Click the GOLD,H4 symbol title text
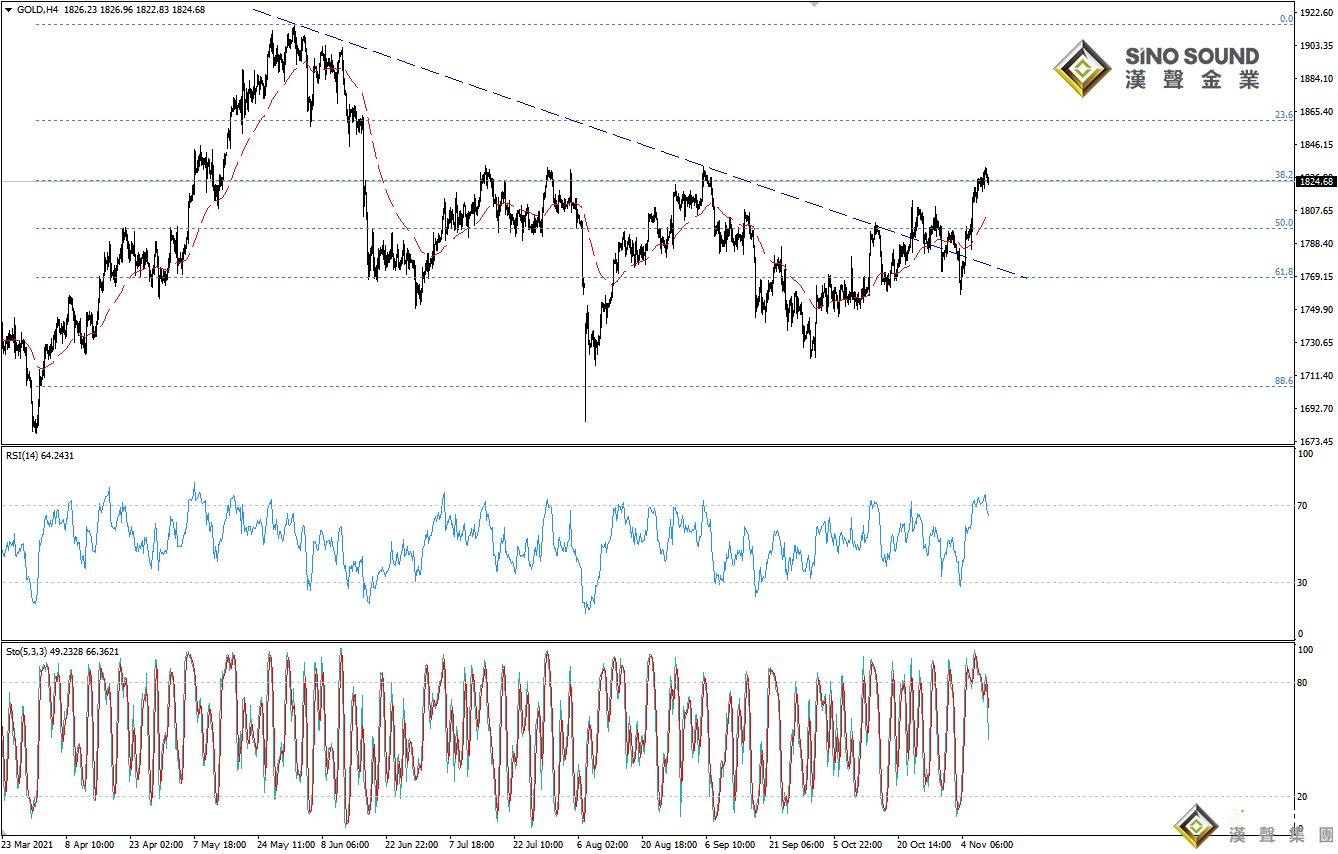This screenshot has width=1338, height=854. 37,9
